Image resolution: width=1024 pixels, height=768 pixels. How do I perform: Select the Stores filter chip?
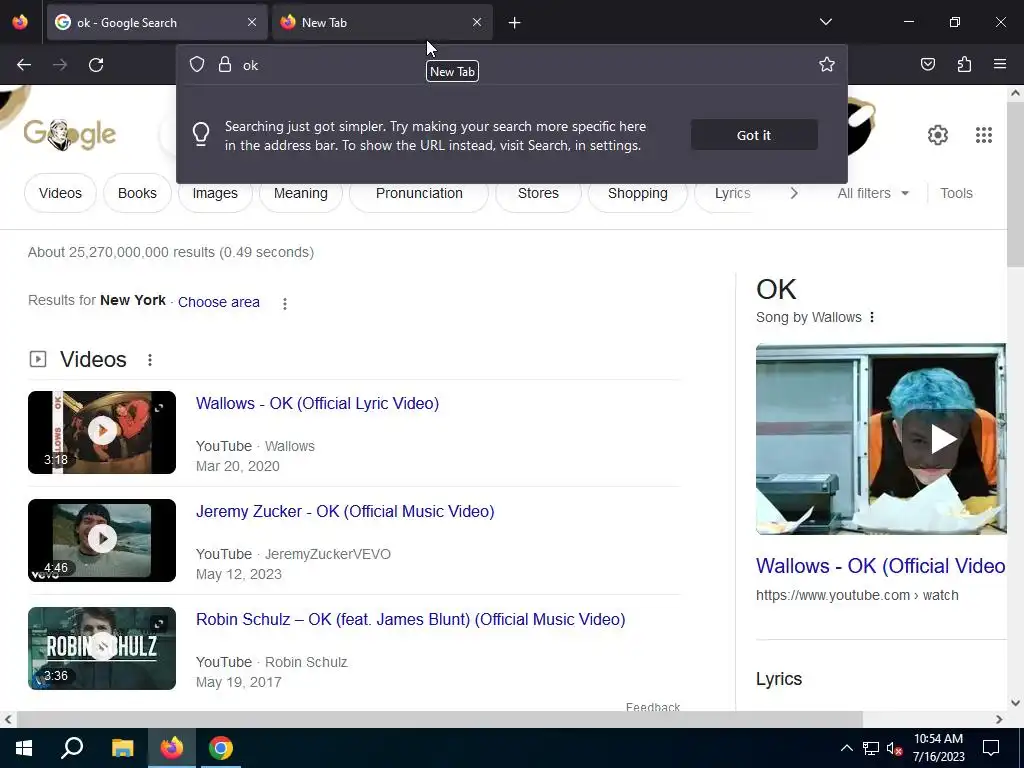pos(538,194)
